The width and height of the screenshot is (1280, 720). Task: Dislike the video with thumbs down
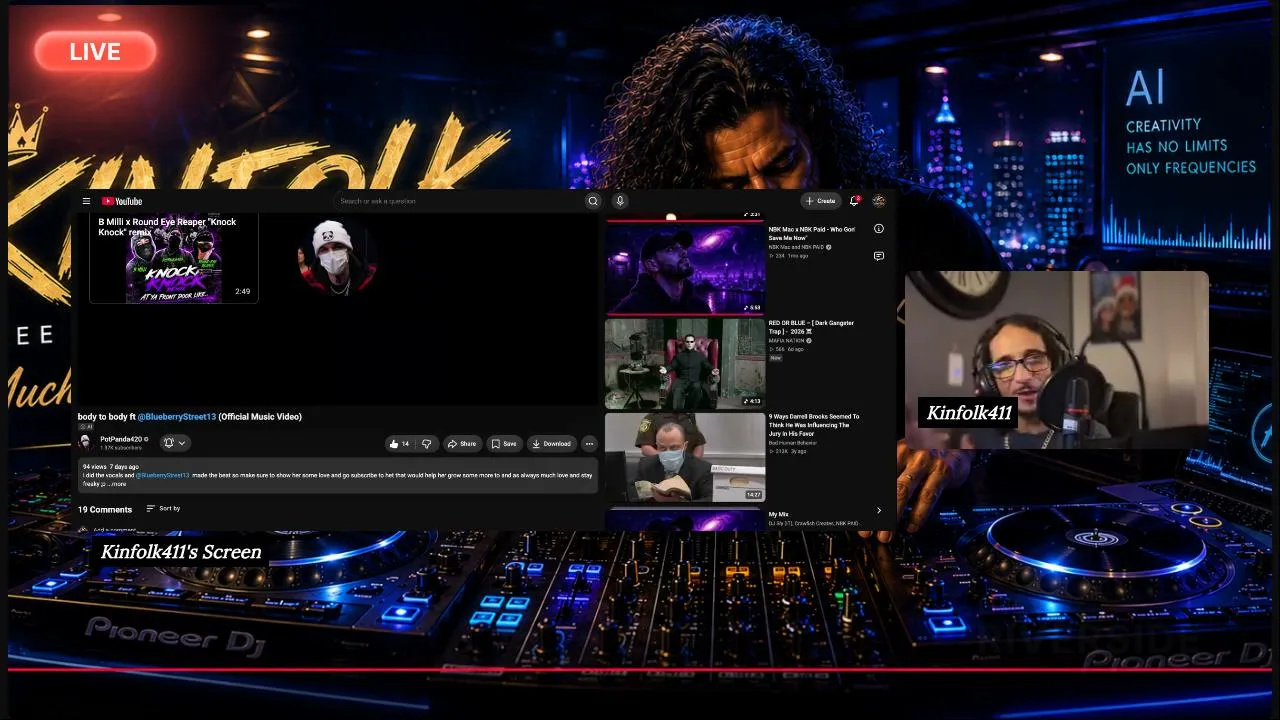pyautogui.click(x=427, y=443)
